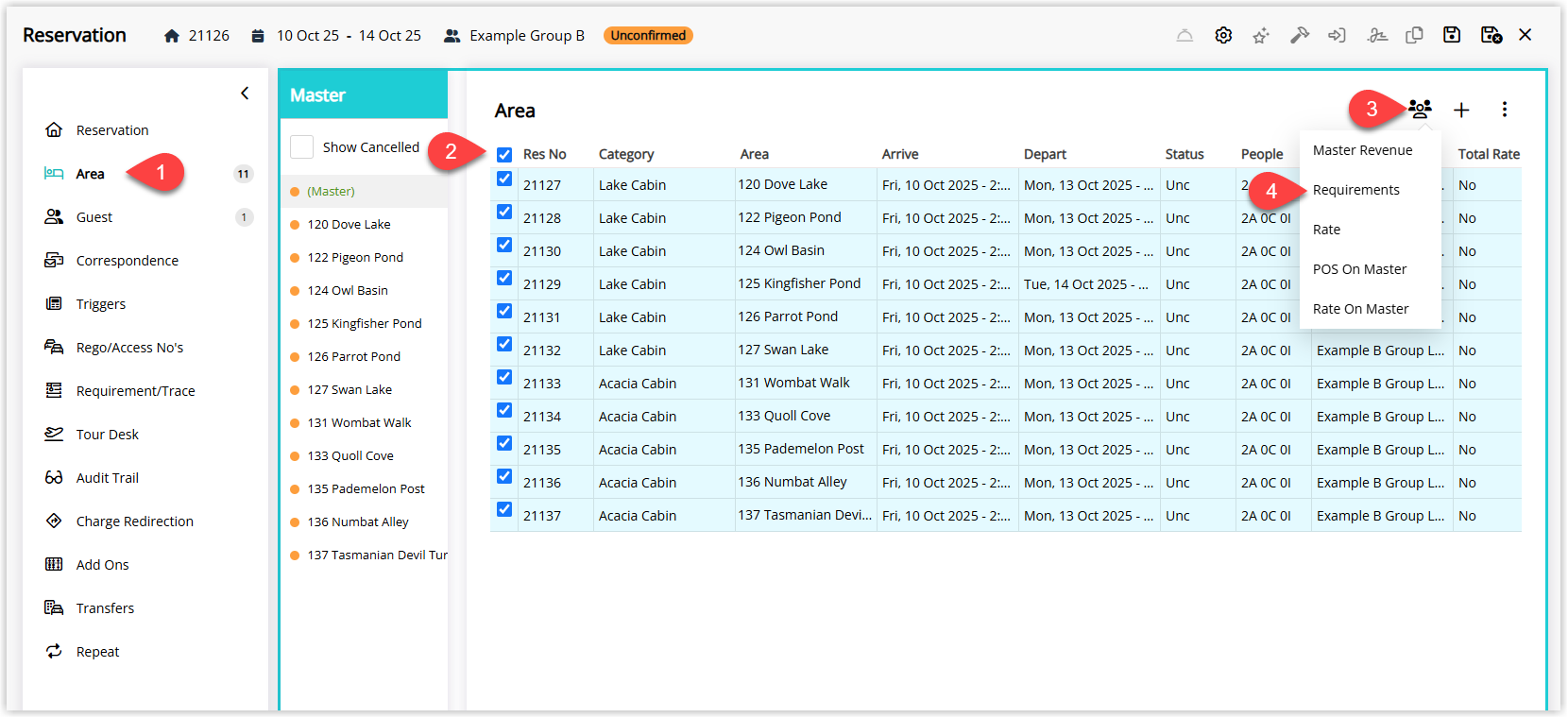Uncheck the checkbox for reservation 21130
Image resolution: width=1568 pixels, height=718 pixels.
tap(504, 246)
